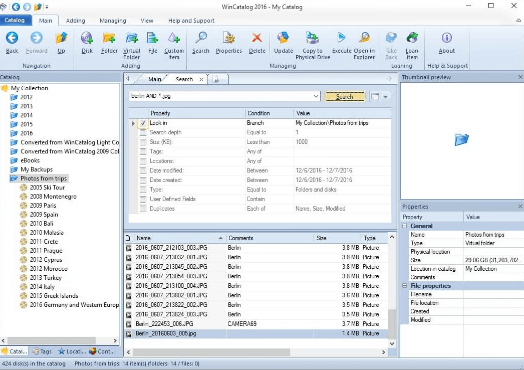The image size is (524, 370).
Task: Enable the Locations criterion
Action: click(x=143, y=161)
